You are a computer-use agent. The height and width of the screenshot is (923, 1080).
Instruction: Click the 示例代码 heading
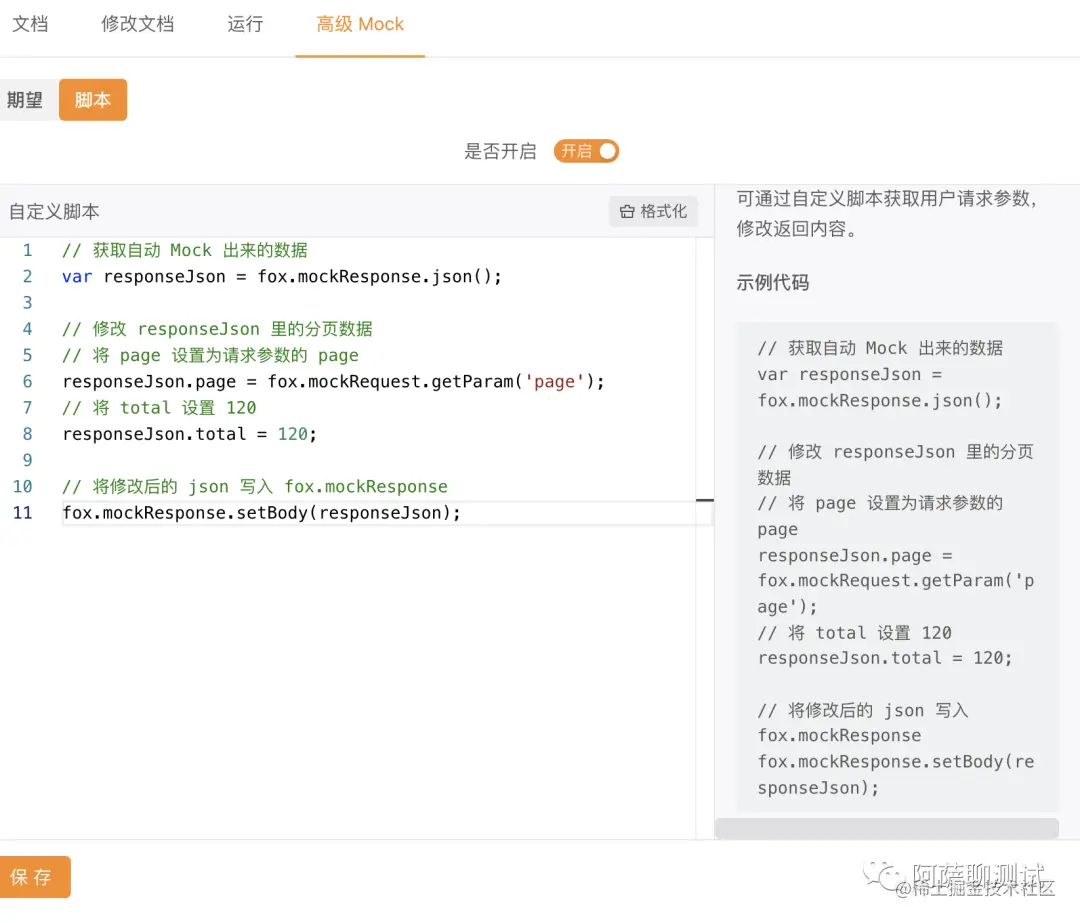click(x=773, y=282)
